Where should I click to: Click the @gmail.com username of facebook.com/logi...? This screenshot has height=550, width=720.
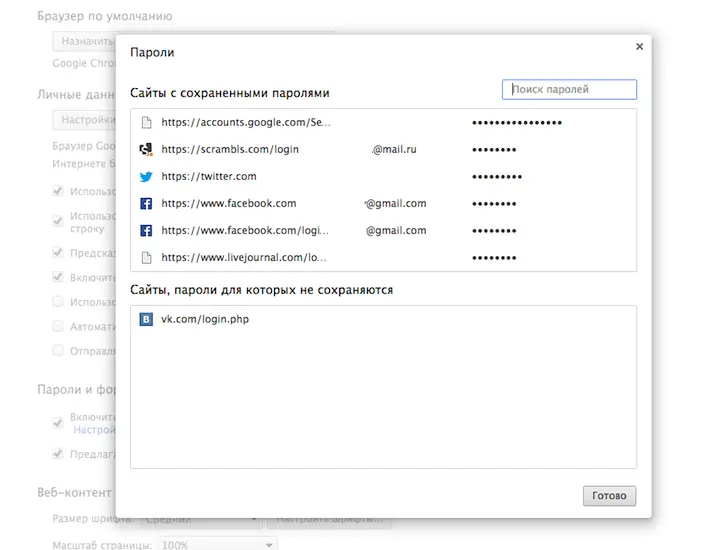pyautogui.click(x=396, y=230)
